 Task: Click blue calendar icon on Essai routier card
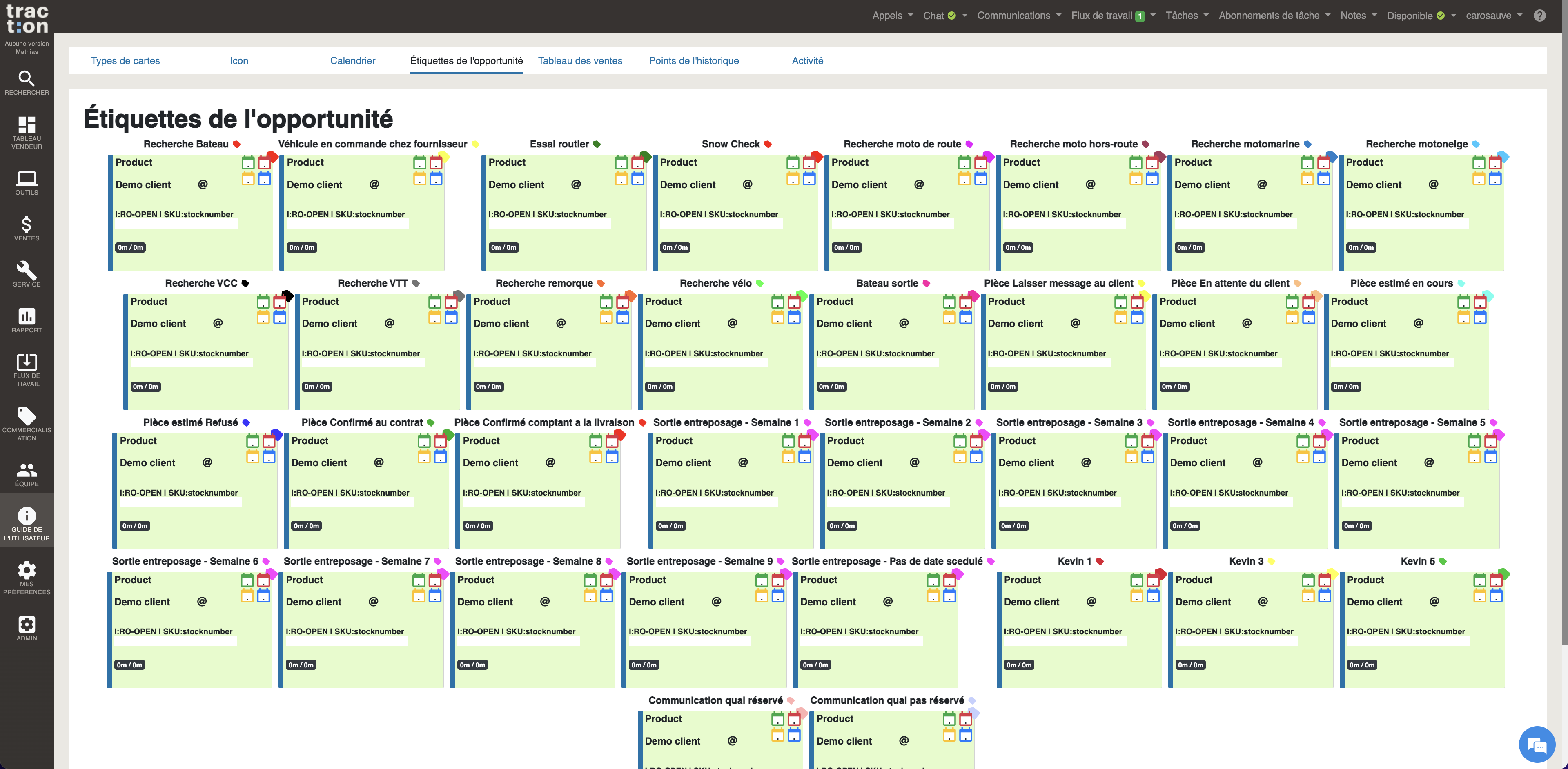click(x=638, y=178)
